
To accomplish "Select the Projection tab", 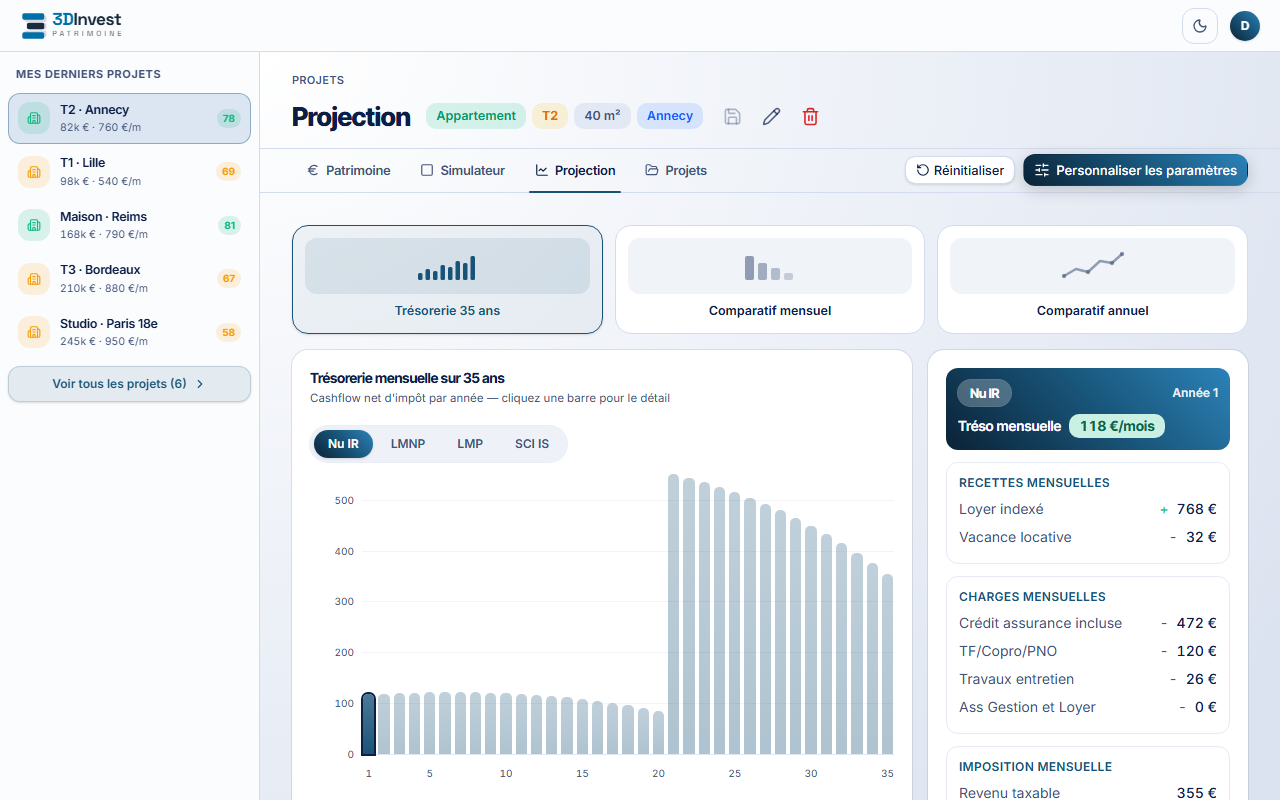I will click(575, 170).
